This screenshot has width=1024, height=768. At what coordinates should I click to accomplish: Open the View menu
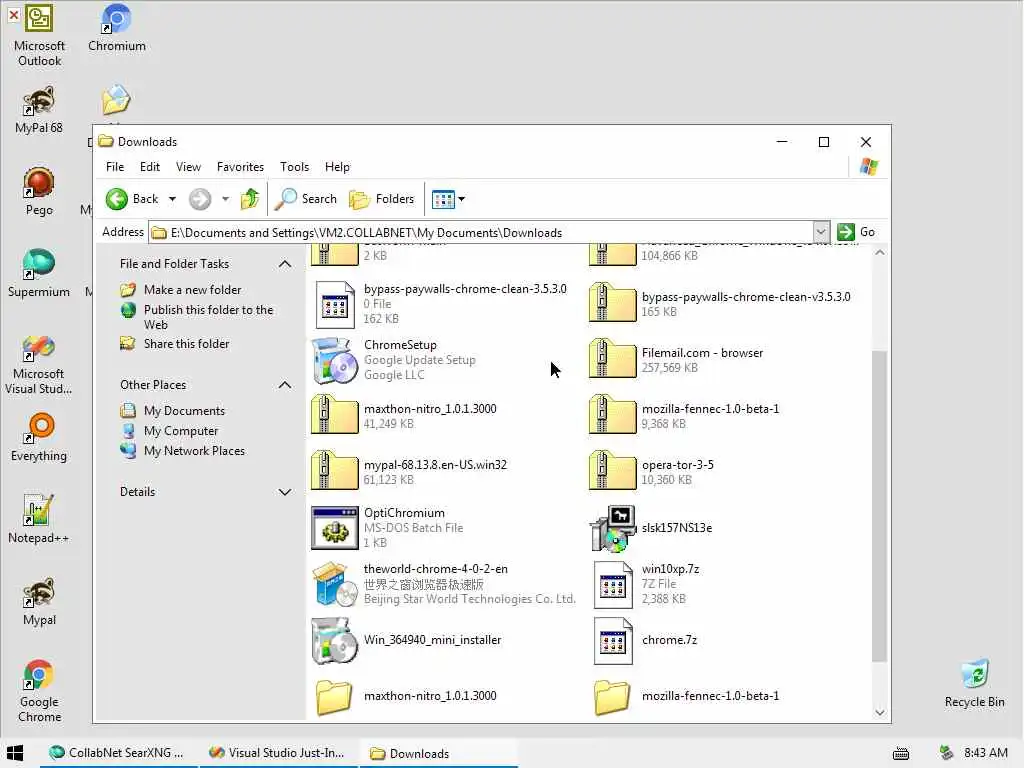tap(188, 167)
